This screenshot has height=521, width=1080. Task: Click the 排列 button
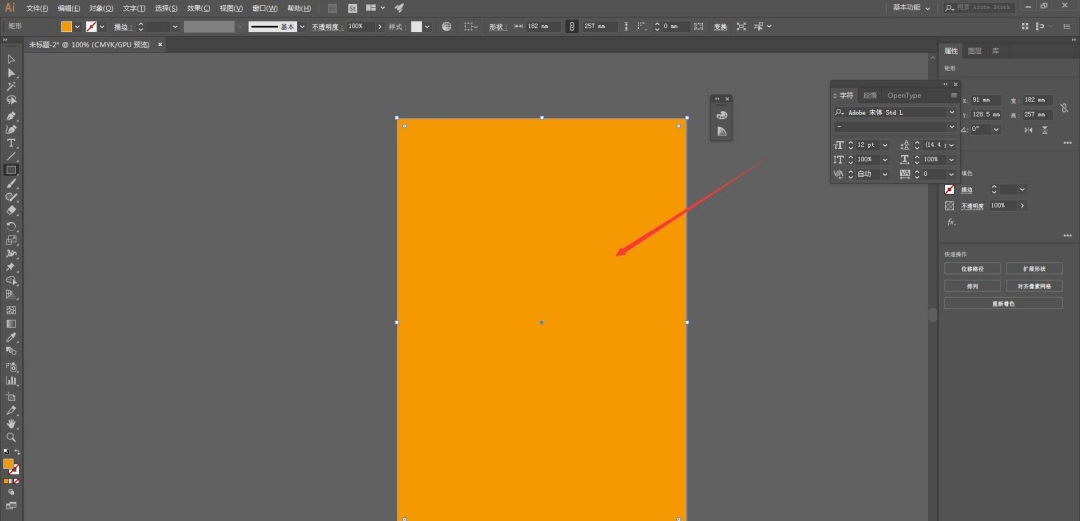pyautogui.click(x=972, y=286)
